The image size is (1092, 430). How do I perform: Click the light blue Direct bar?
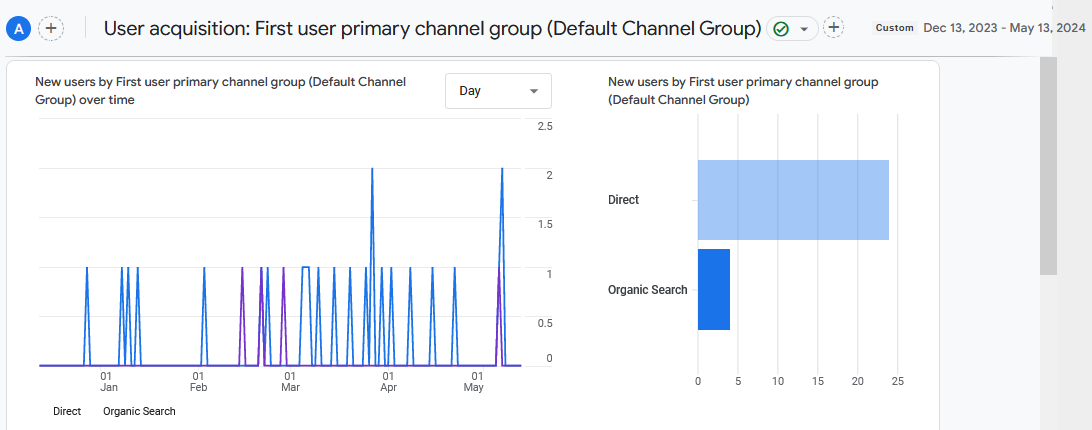click(793, 200)
